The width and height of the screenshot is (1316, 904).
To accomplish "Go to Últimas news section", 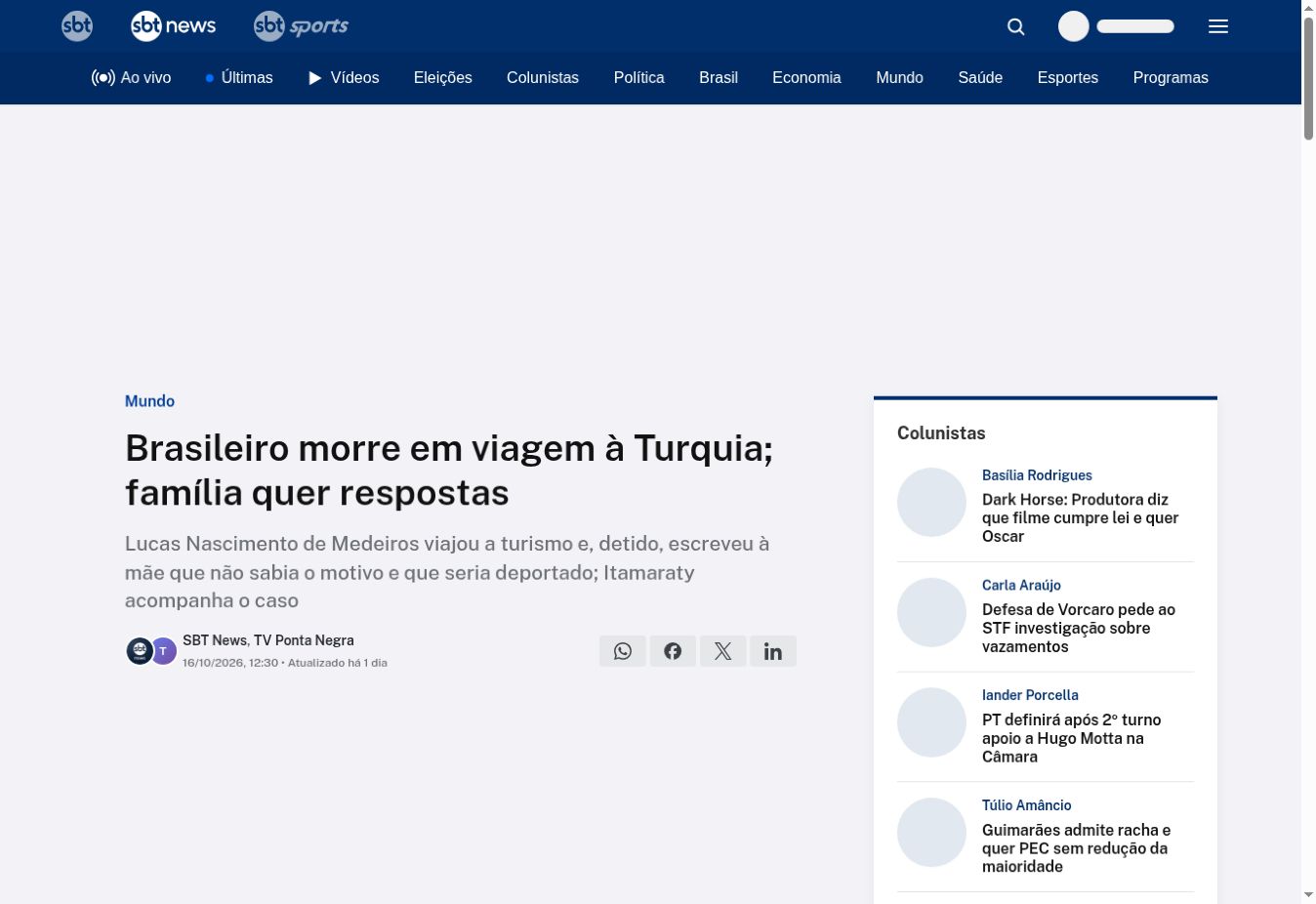I will click(x=239, y=78).
